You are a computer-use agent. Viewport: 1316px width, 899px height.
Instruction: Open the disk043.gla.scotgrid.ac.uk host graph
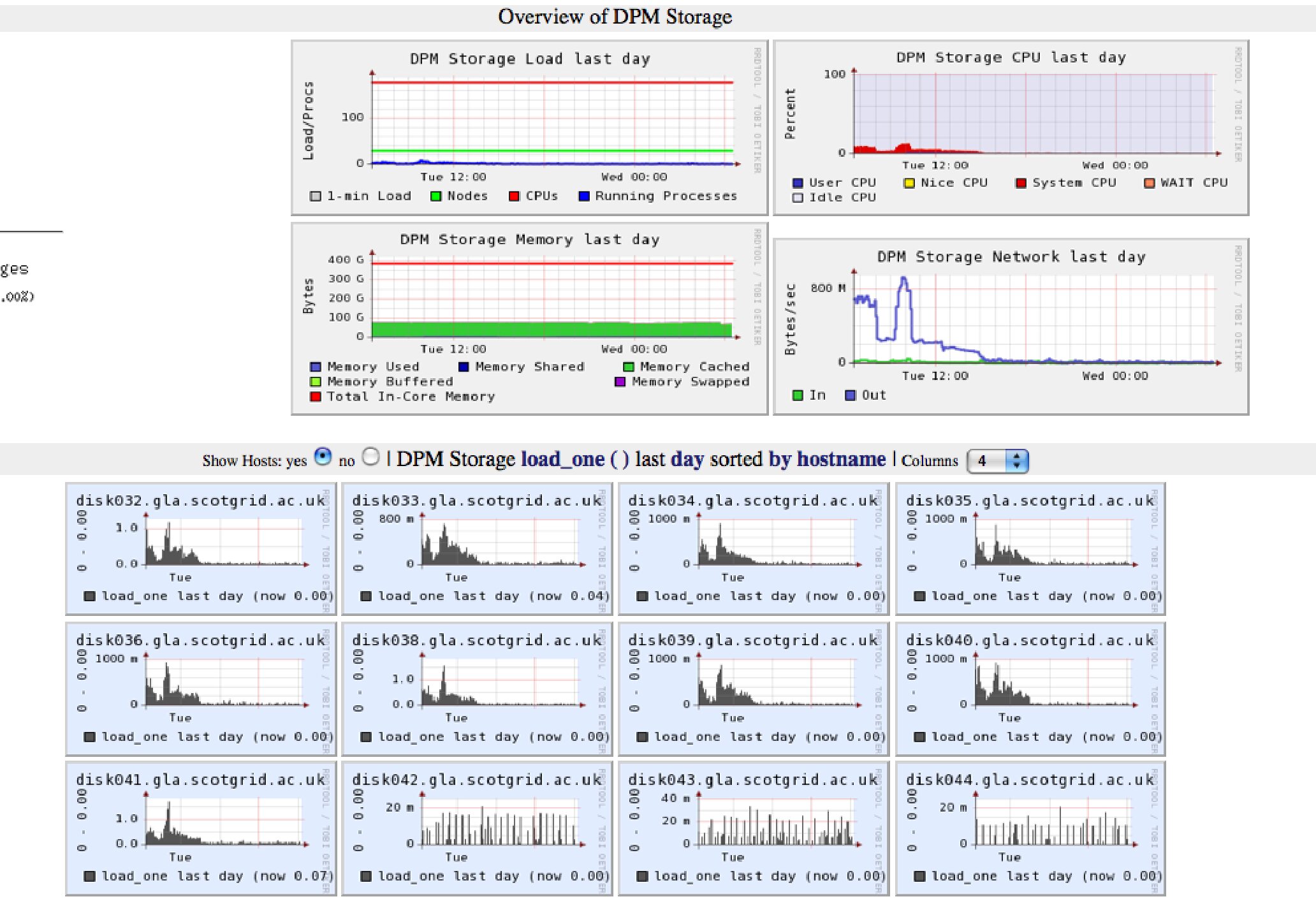pyautogui.click(x=753, y=829)
